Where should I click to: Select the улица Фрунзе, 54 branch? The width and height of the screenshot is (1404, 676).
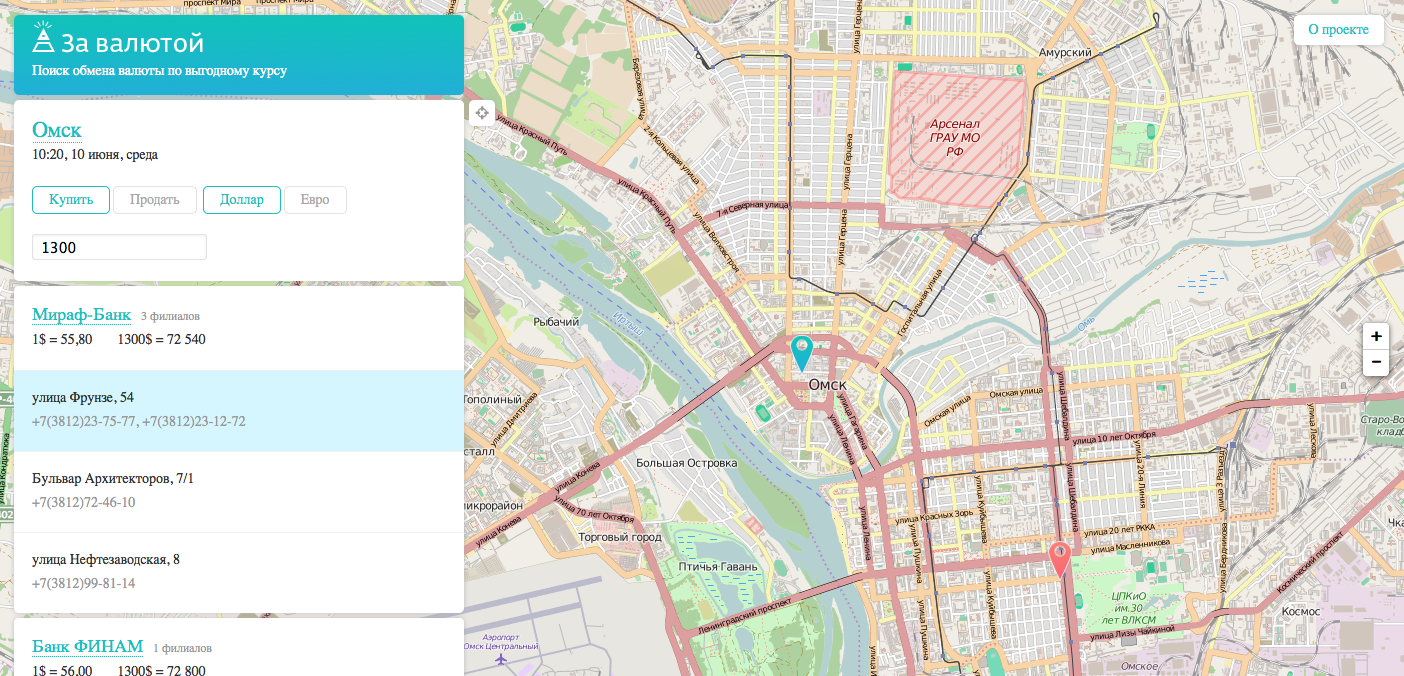coord(239,411)
